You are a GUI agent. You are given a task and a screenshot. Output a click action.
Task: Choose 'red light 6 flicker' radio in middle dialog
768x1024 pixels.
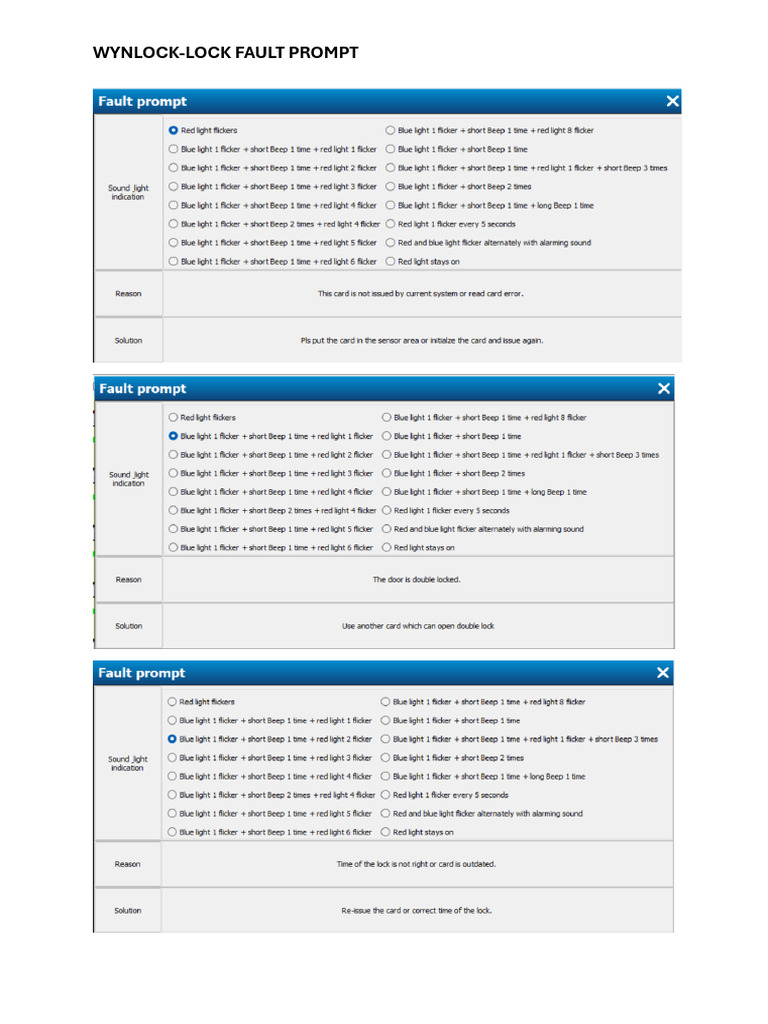pyautogui.click(x=173, y=547)
